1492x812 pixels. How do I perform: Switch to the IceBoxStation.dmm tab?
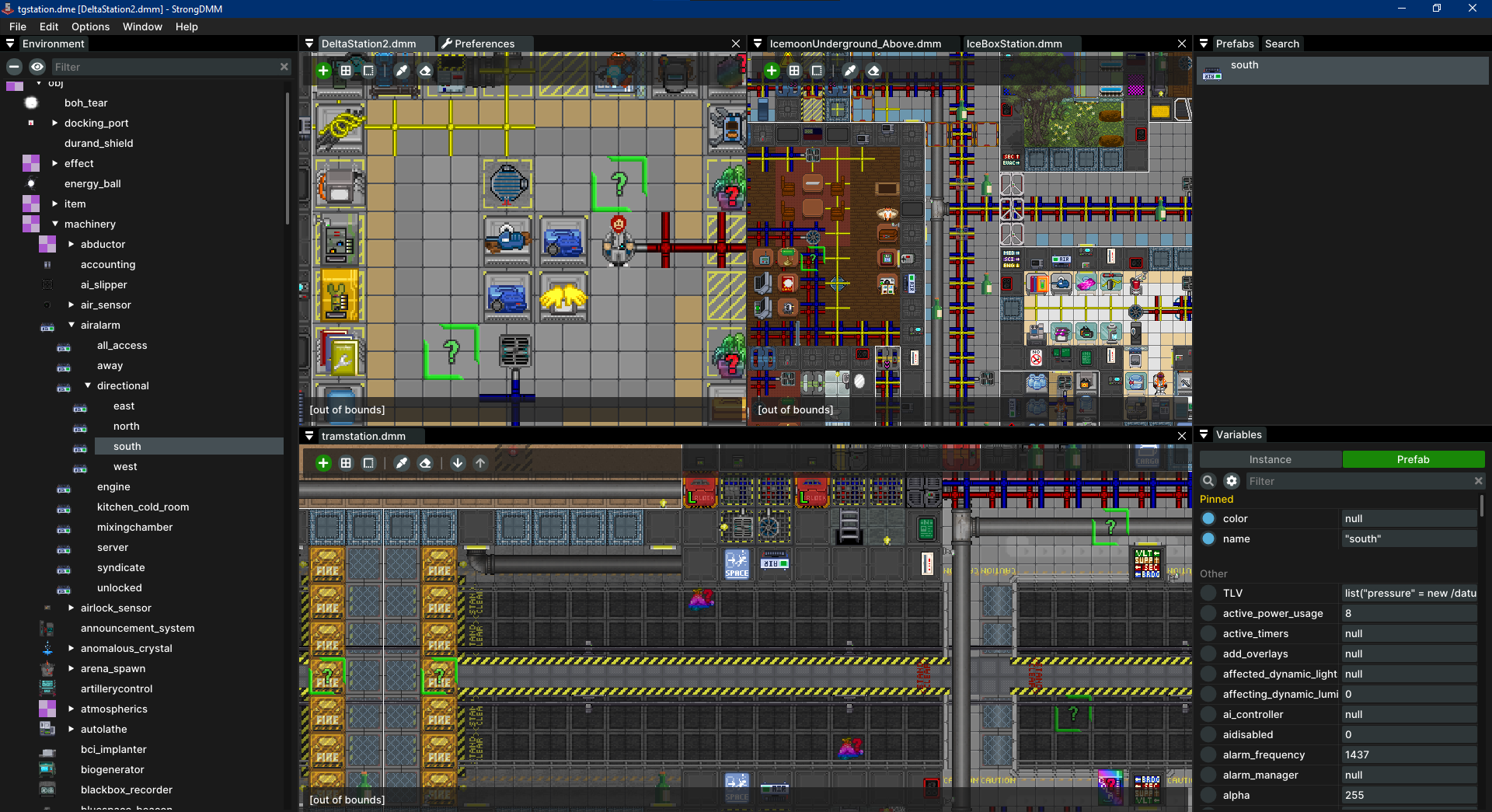pos(1014,44)
